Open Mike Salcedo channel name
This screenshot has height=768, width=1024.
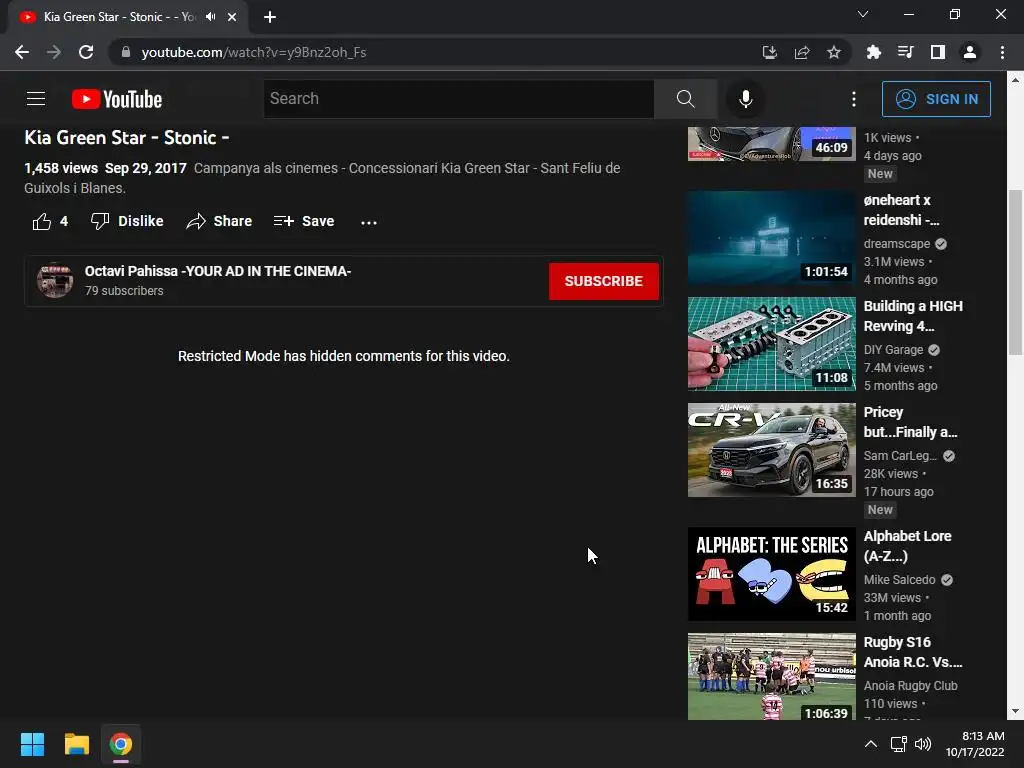899,580
